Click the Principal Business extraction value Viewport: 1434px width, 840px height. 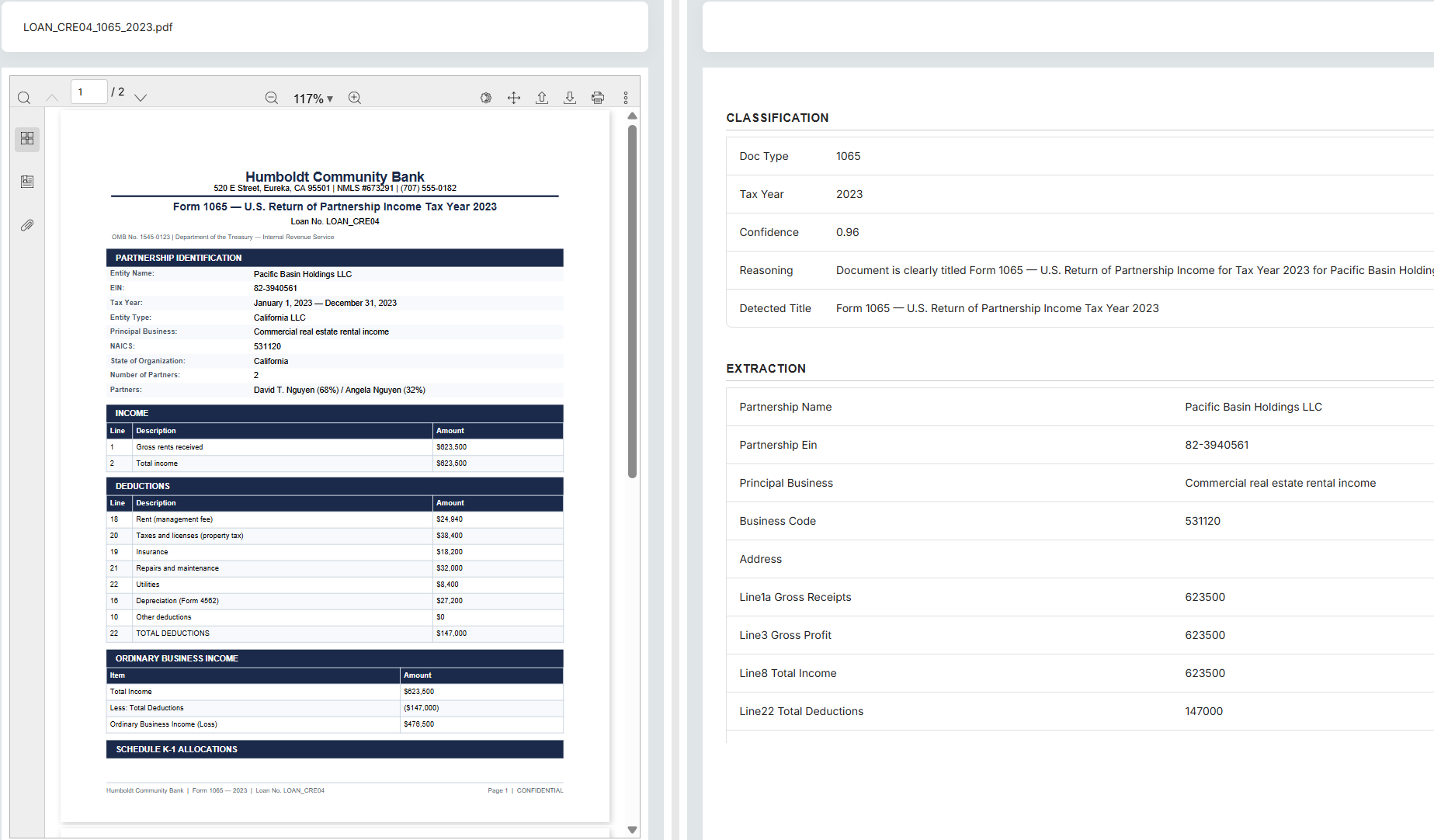pos(1280,483)
